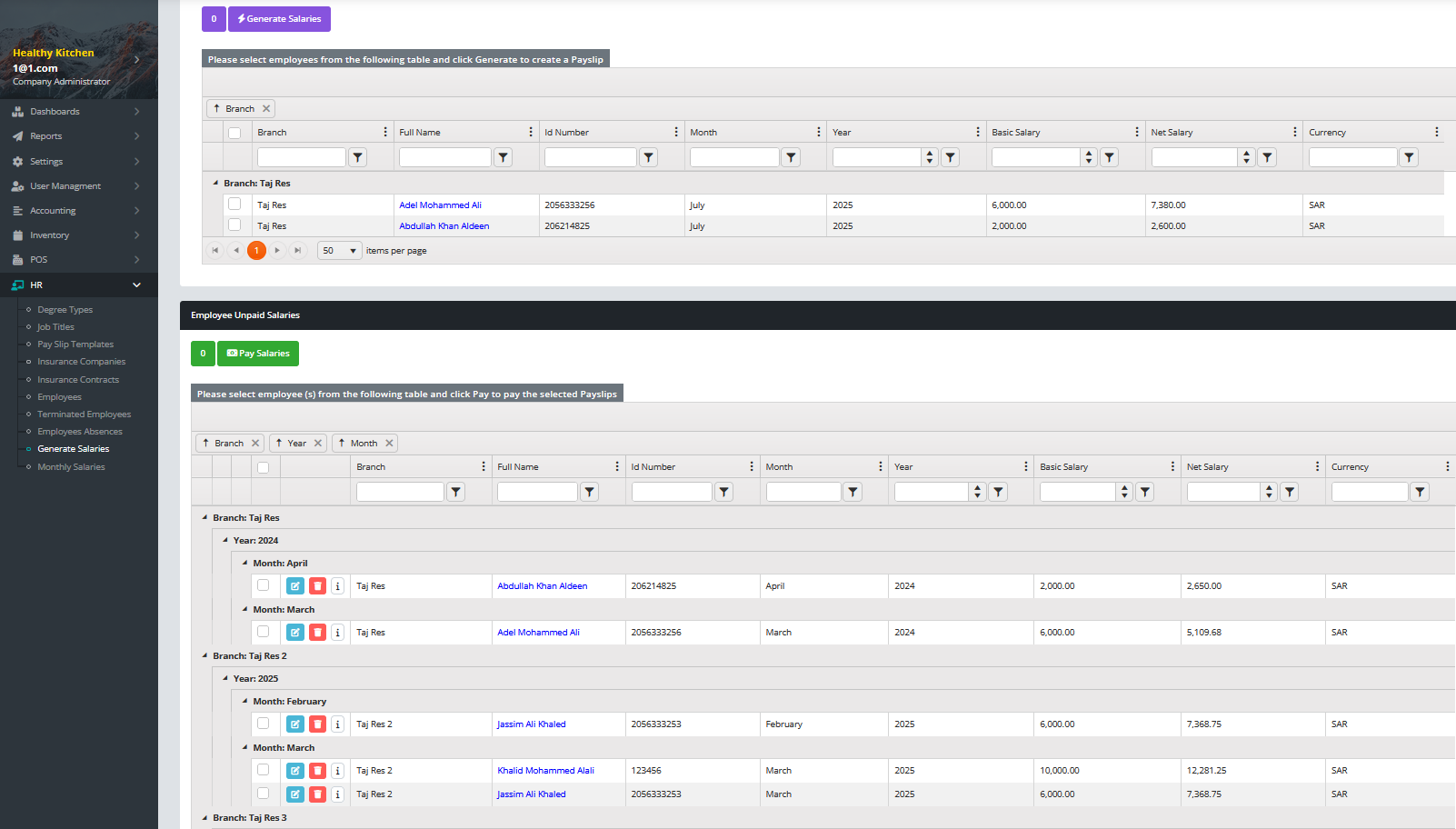Image resolution: width=1456 pixels, height=829 pixels.
Task: Open column menu for Basic Salary in top table
Action: 1136,133
